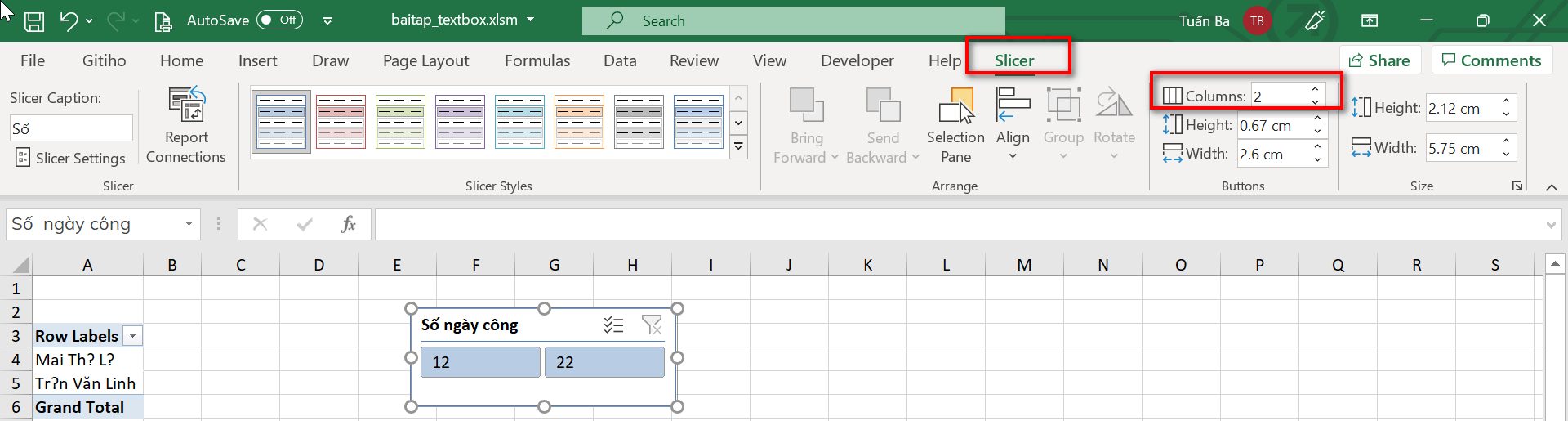Click the Insert Function fx icon
This screenshot has width=1568, height=421.
pos(348,224)
